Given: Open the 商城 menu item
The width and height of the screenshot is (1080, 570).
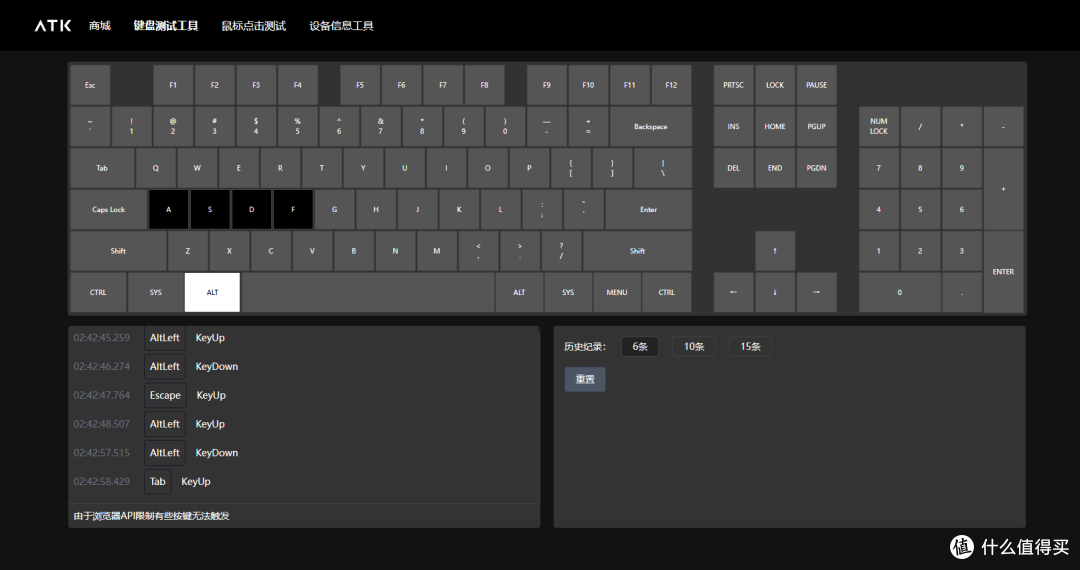Looking at the screenshot, I should point(100,25).
